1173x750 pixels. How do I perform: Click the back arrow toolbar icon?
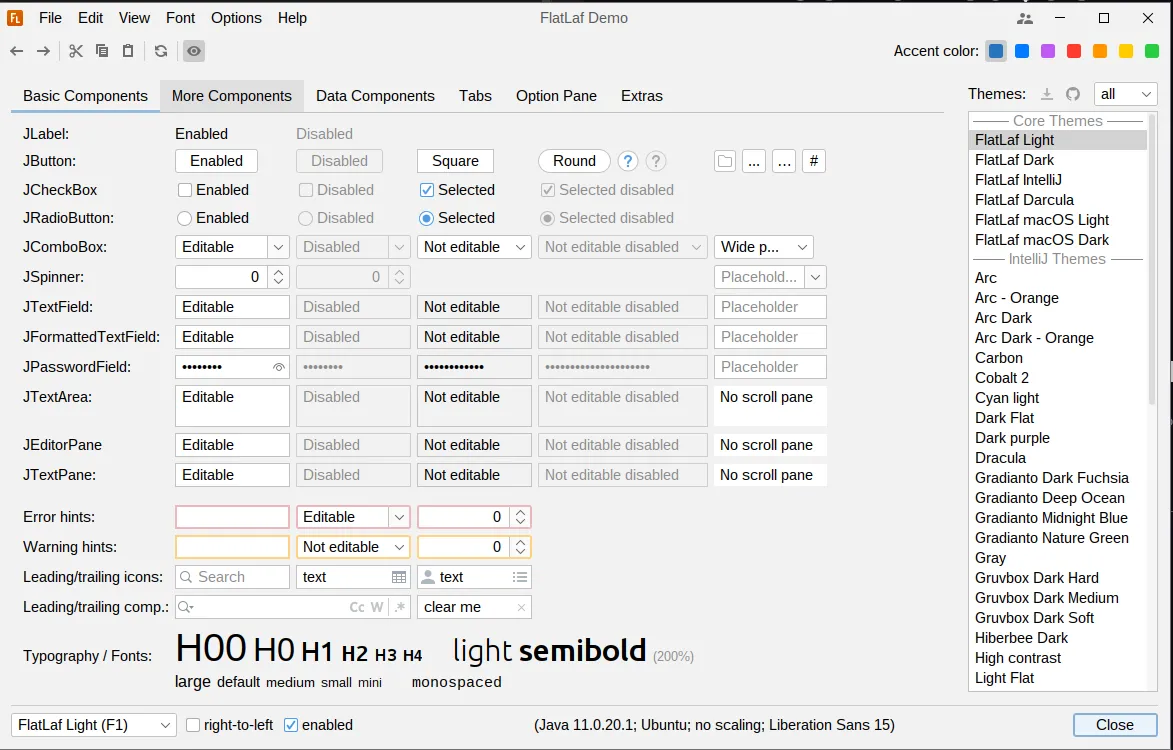tap(16, 51)
